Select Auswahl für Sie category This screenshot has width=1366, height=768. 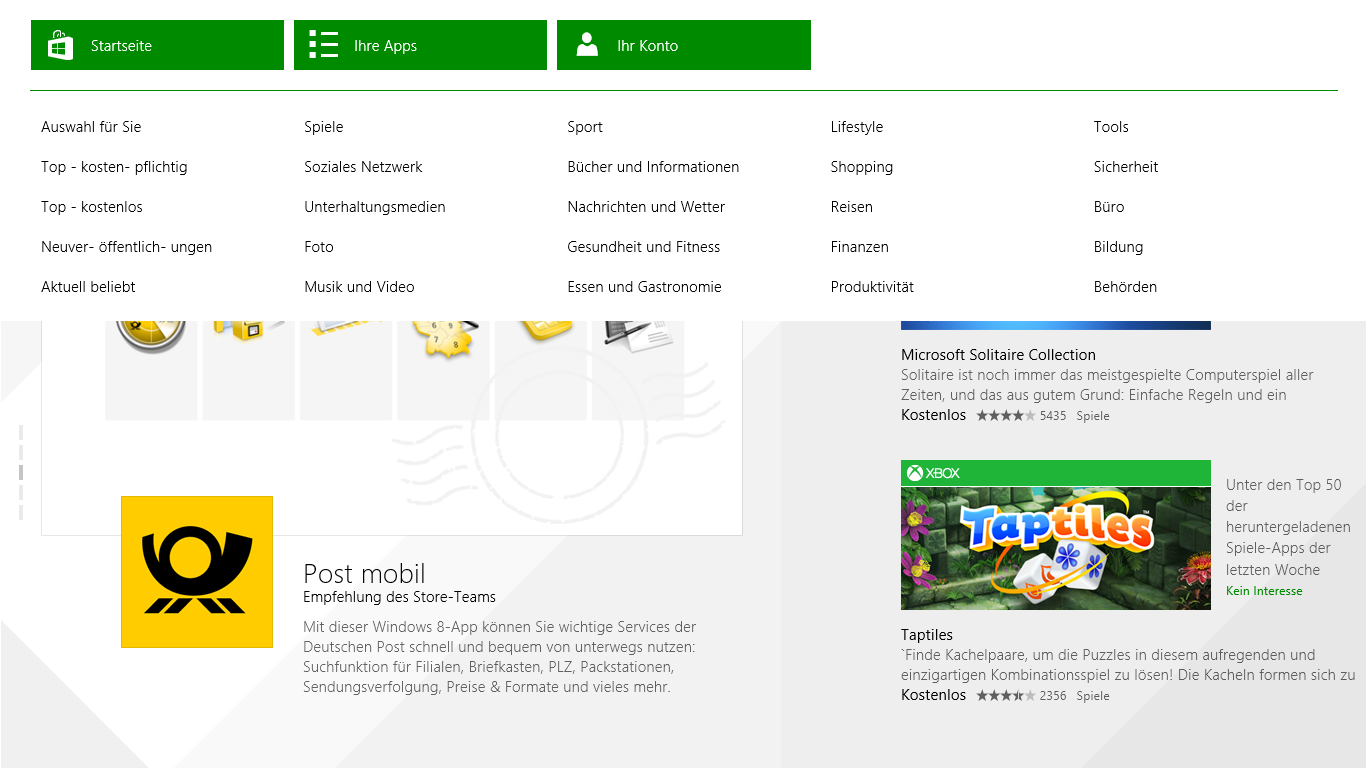(x=91, y=127)
